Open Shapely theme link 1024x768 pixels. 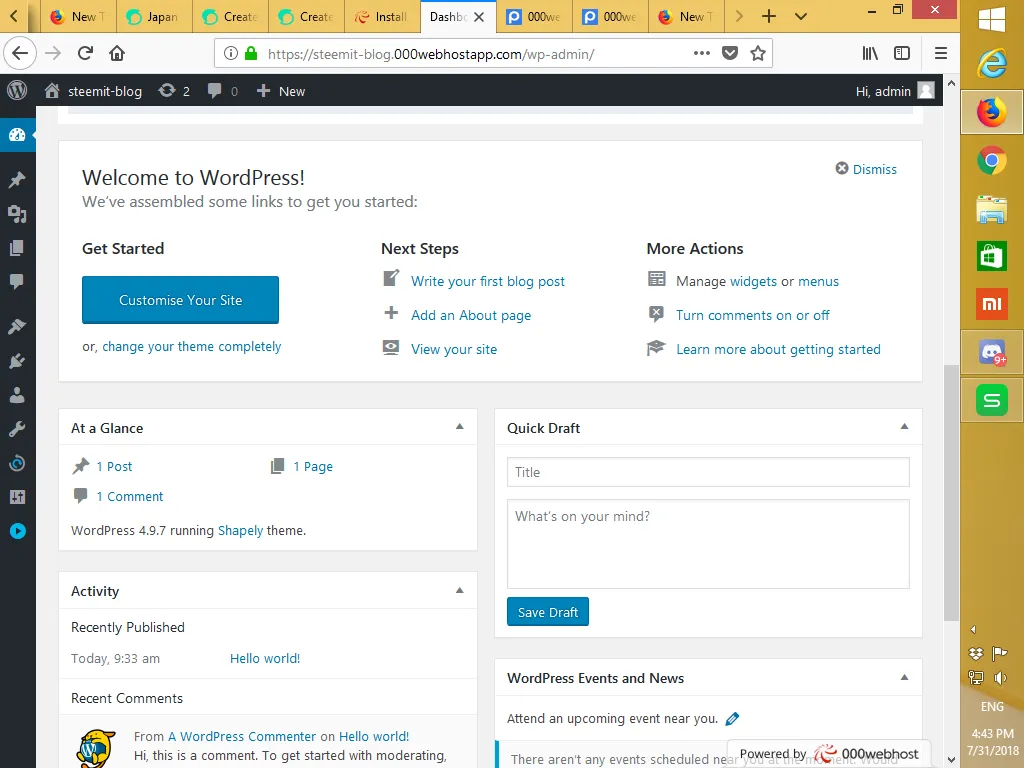pos(240,530)
